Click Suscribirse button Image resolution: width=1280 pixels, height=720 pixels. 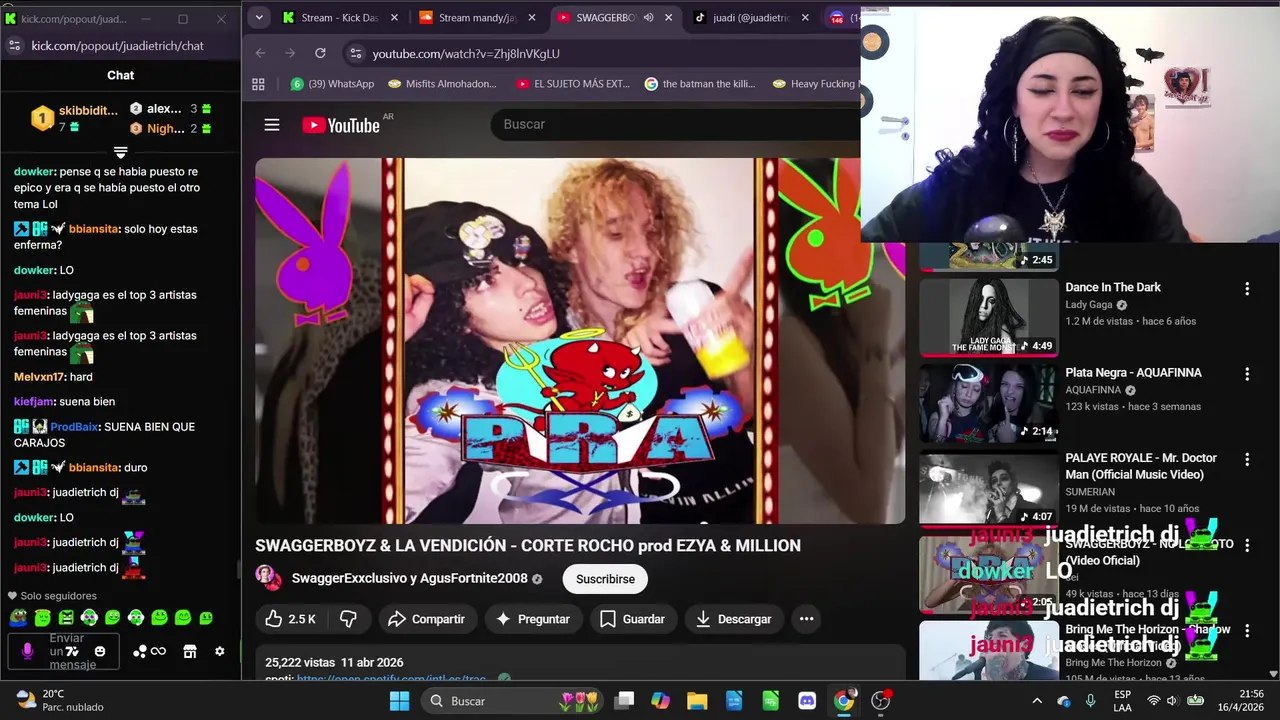[605, 579]
